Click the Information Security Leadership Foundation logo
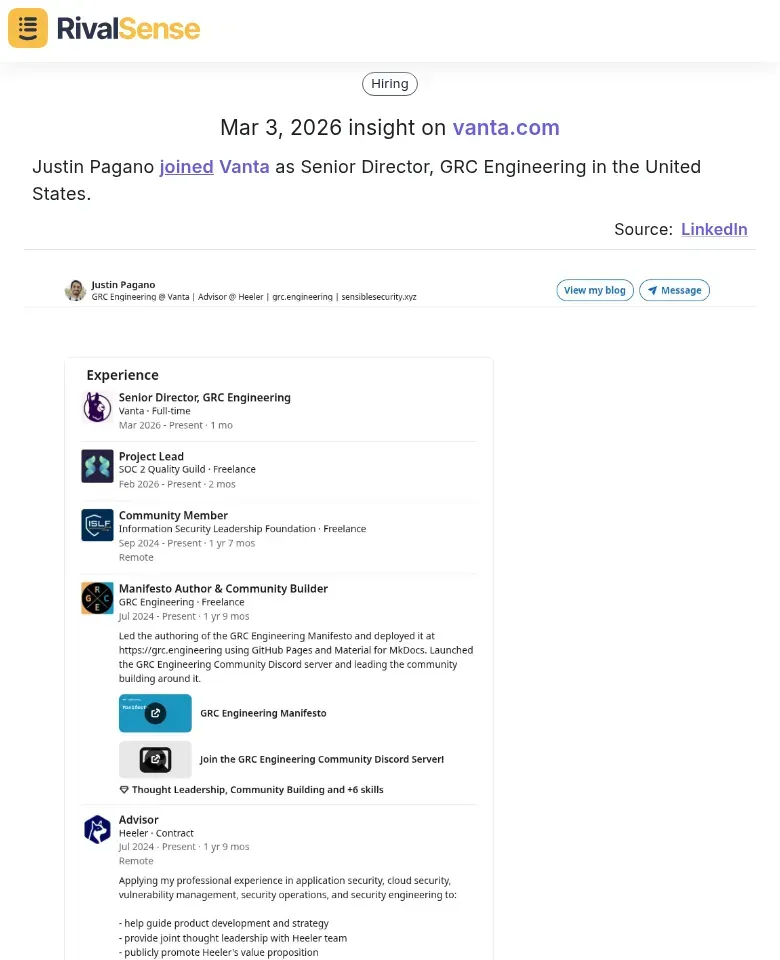The width and height of the screenshot is (780, 960). tap(97, 527)
